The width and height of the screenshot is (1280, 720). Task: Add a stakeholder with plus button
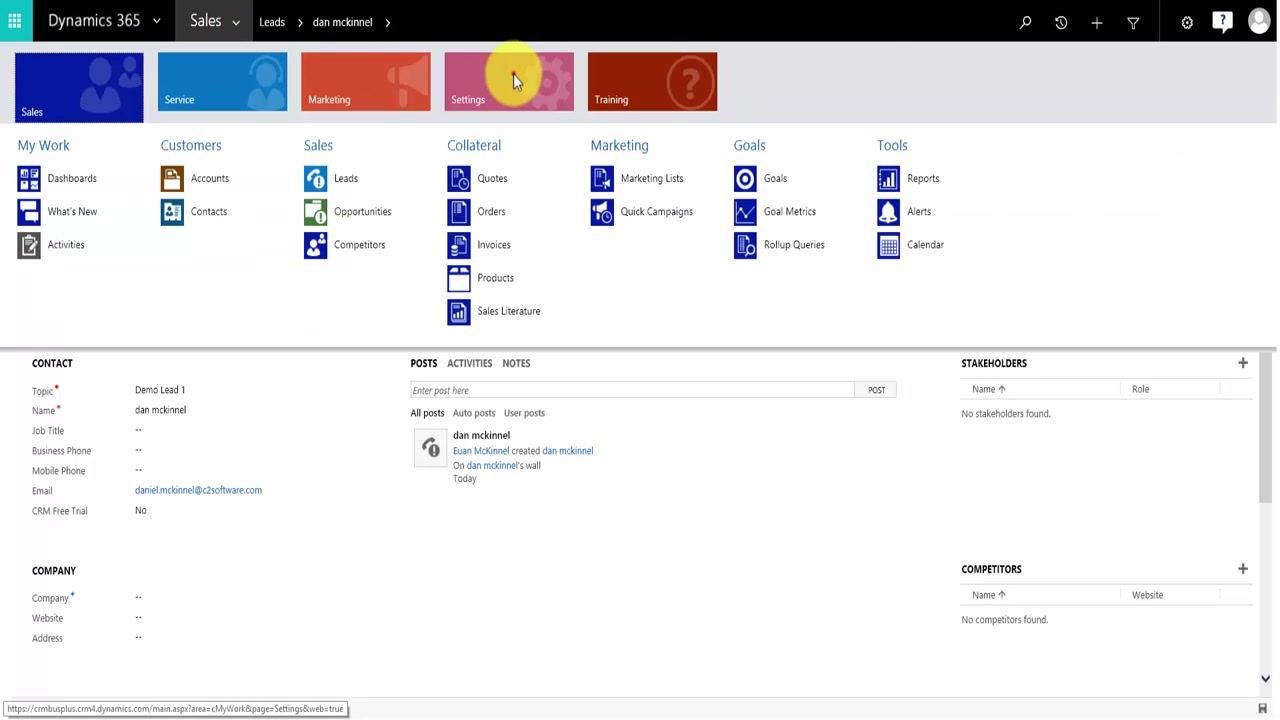[x=1243, y=363]
